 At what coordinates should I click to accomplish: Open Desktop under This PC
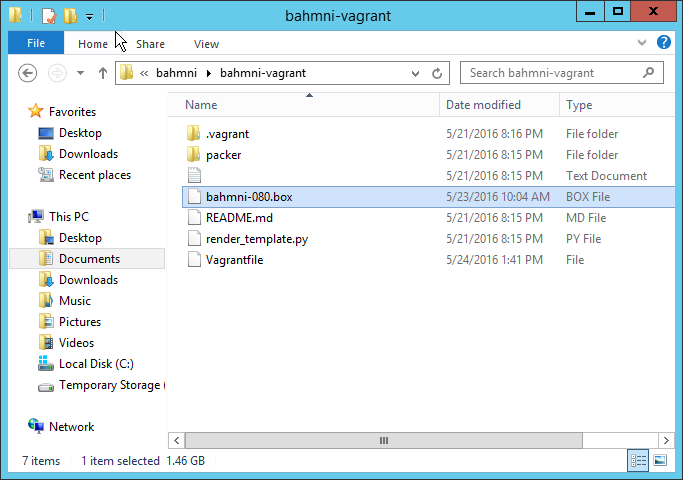(x=80, y=238)
